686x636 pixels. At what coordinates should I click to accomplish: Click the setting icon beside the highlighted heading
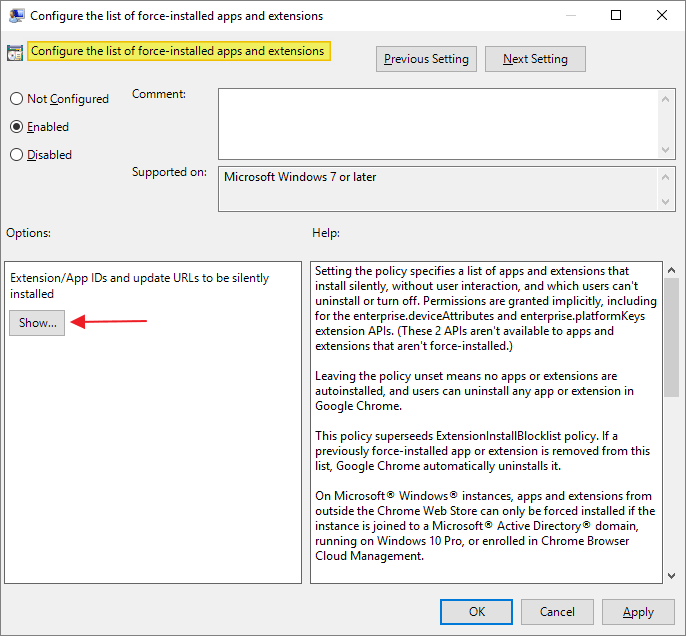pyautogui.click(x=15, y=53)
